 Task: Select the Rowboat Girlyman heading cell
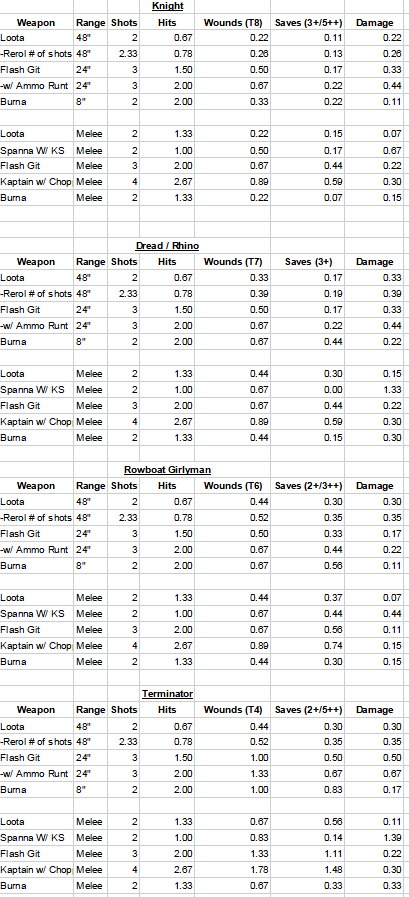coord(168,470)
